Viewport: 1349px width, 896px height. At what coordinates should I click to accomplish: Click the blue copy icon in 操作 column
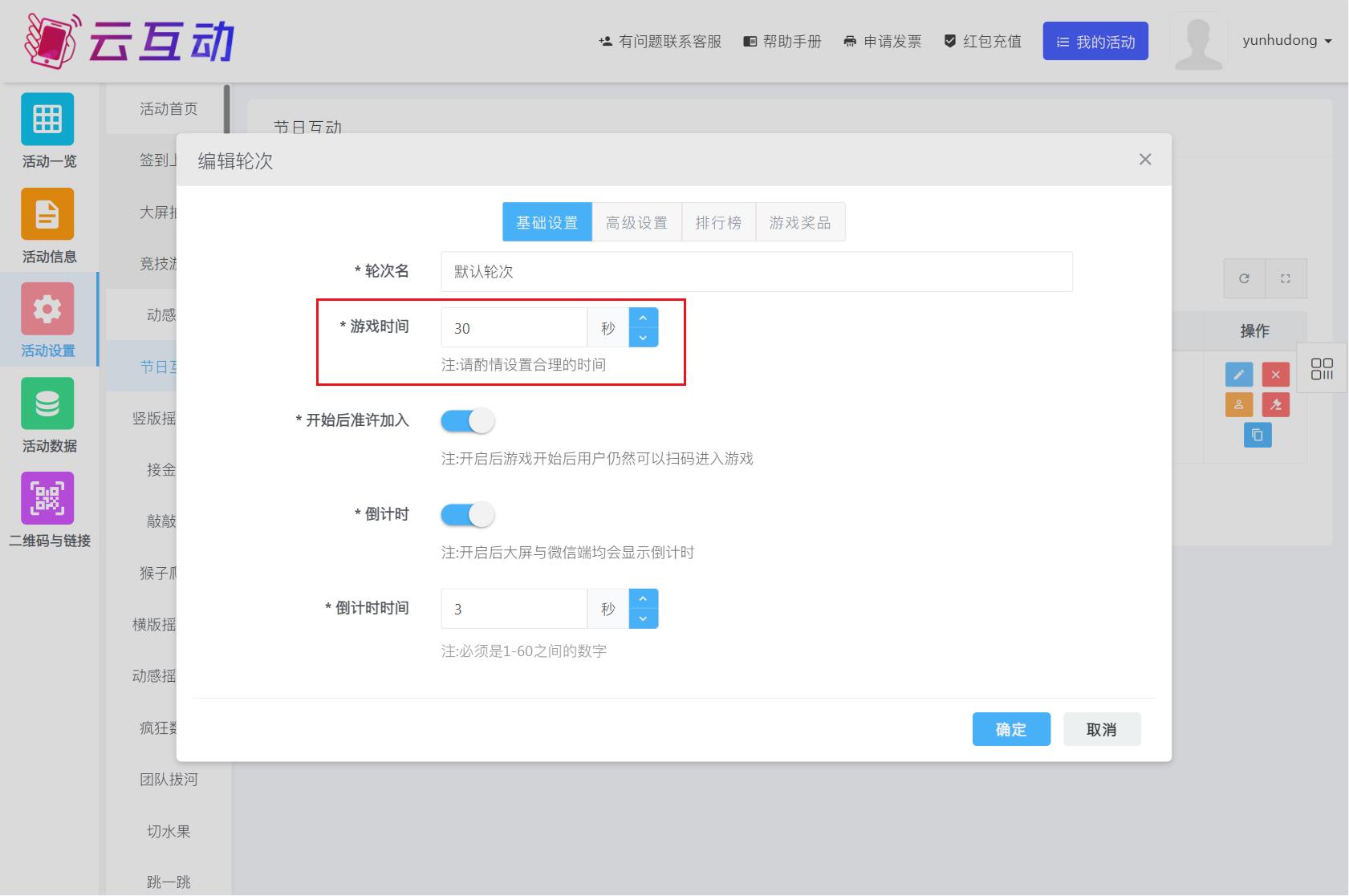pos(1257,435)
